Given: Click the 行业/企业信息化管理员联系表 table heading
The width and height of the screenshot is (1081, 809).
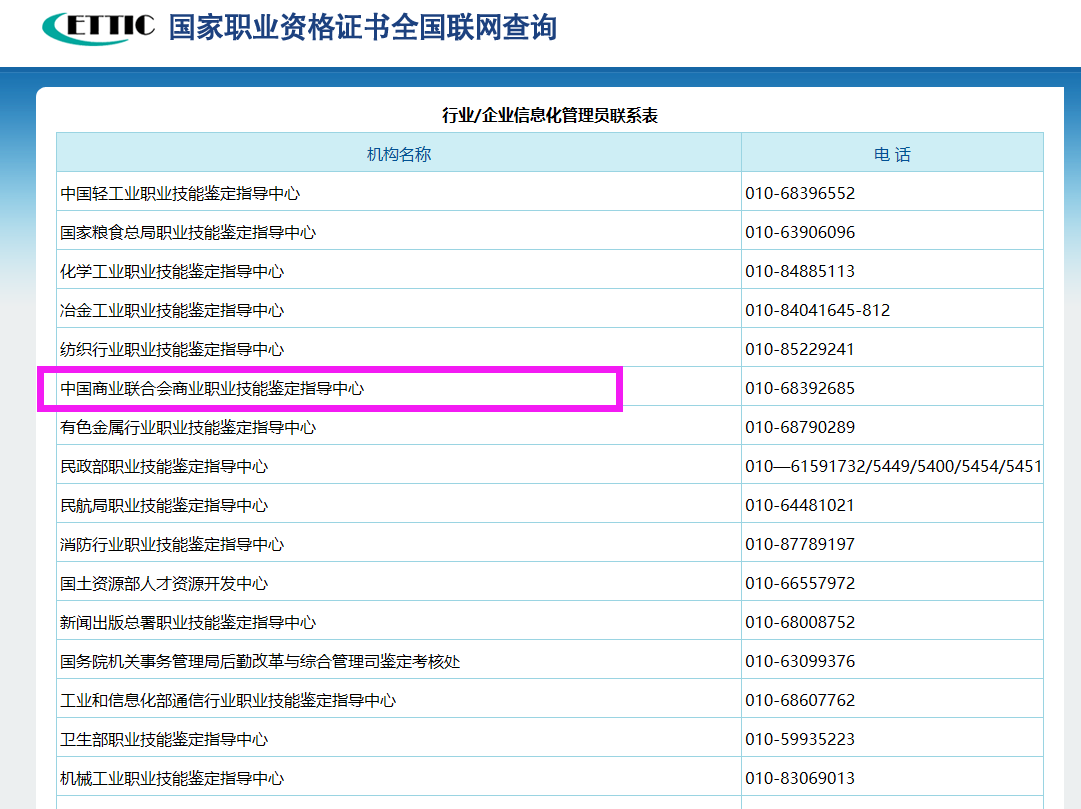Looking at the screenshot, I should (x=549, y=115).
